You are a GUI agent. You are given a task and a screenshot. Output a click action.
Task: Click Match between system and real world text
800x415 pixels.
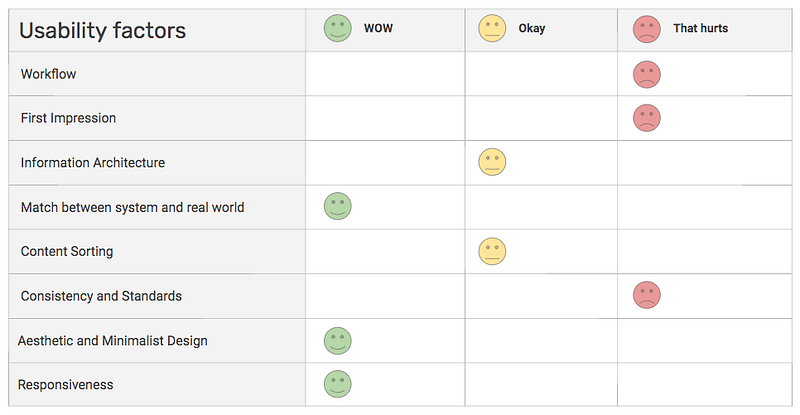coord(132,207)
